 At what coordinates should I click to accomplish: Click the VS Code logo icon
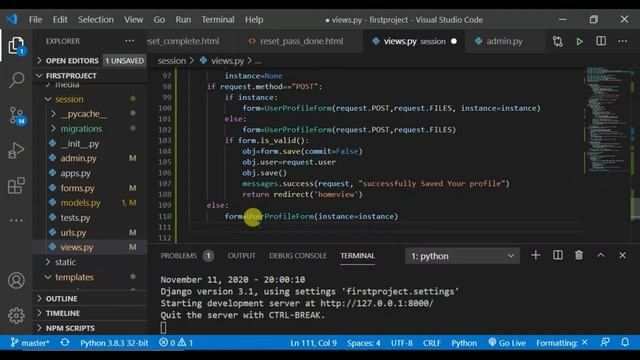(x=12, y=19)
